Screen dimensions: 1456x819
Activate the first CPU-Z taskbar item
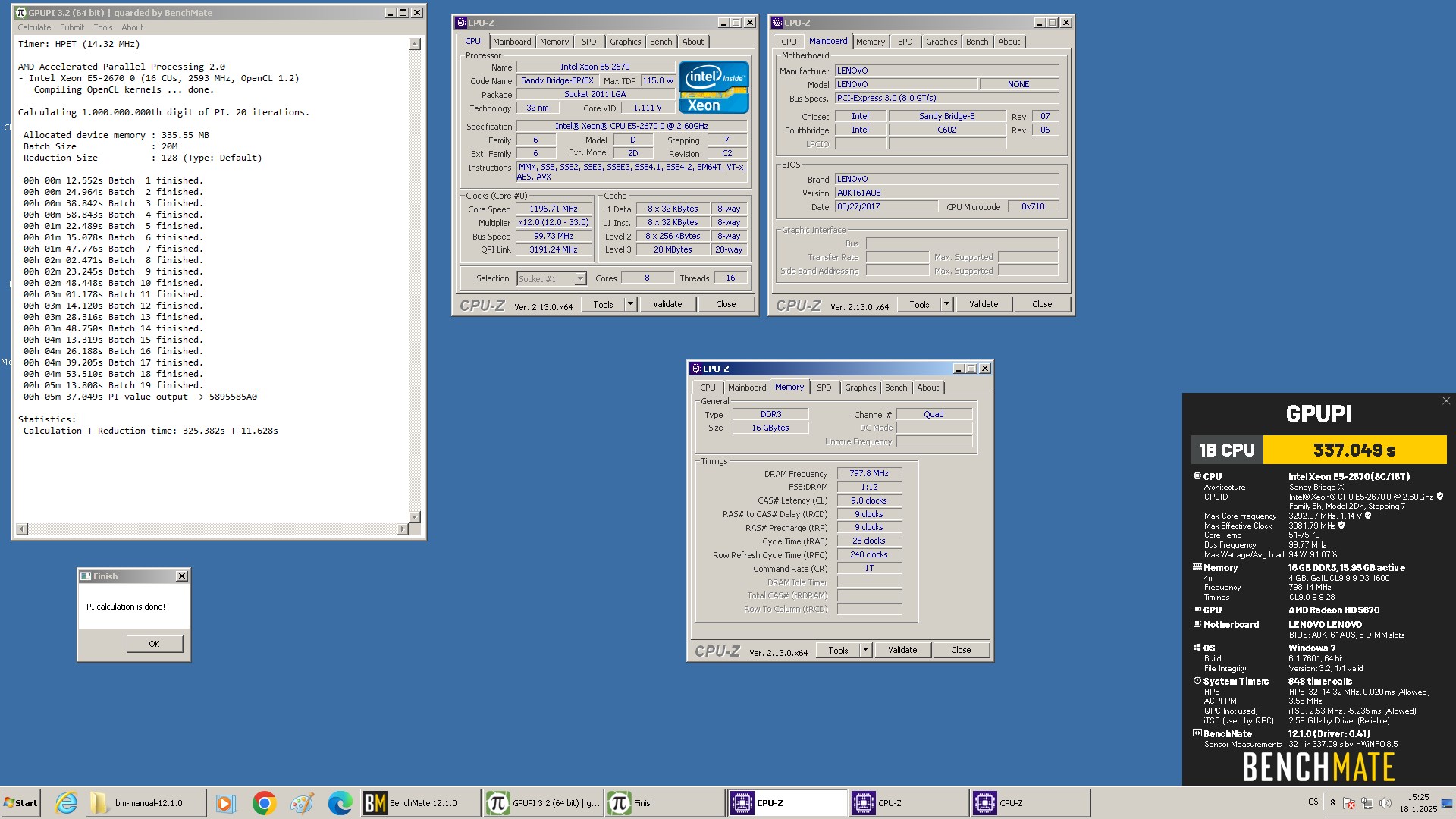click(787, 803)
